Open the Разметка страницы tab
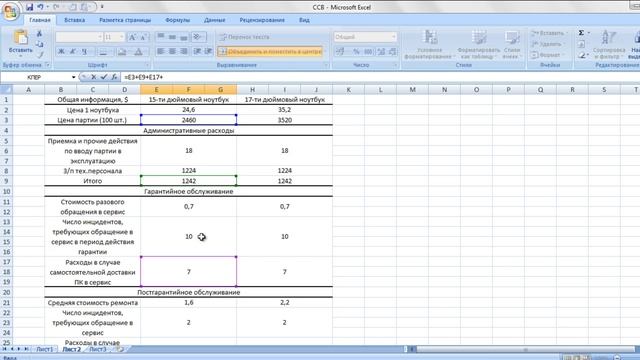Image resolution: width=640 pixels, height=360 pixels. [125, 20]
